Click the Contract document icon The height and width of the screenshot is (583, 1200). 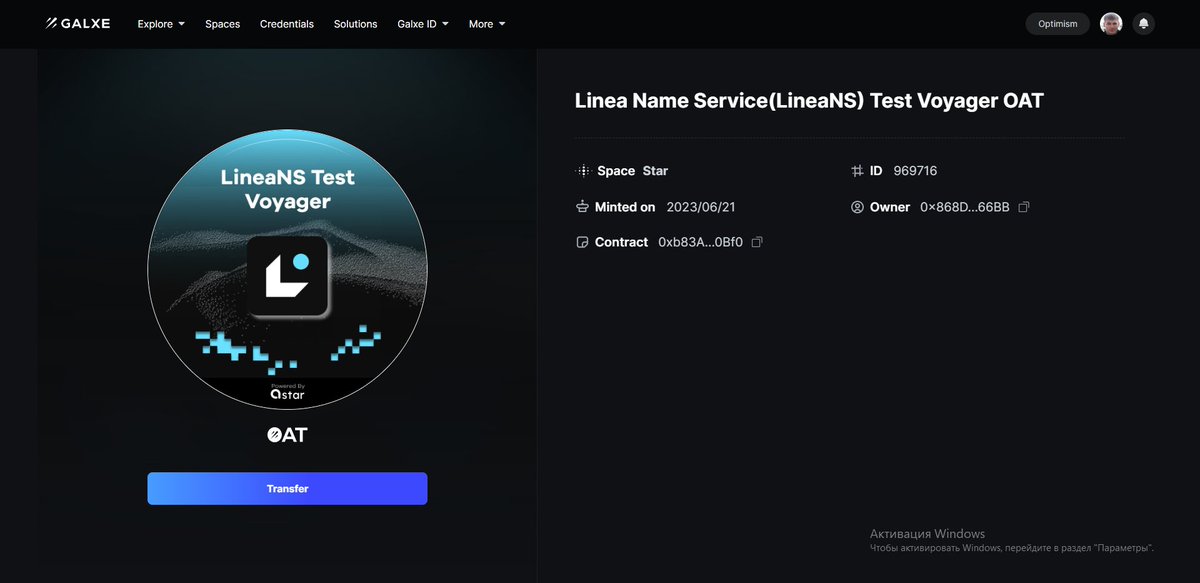pos(583,242)
